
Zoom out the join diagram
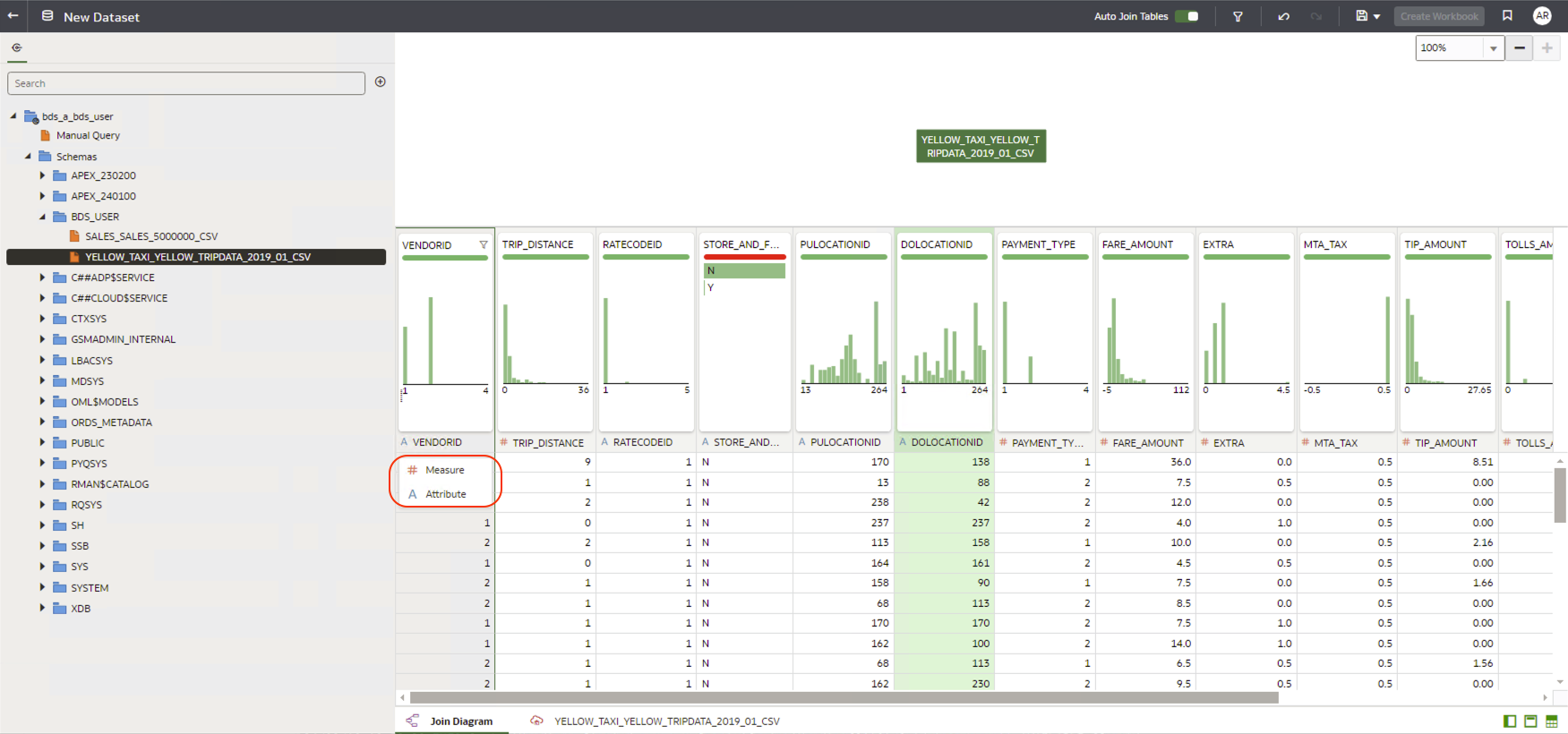click(x=1520, y=48)
